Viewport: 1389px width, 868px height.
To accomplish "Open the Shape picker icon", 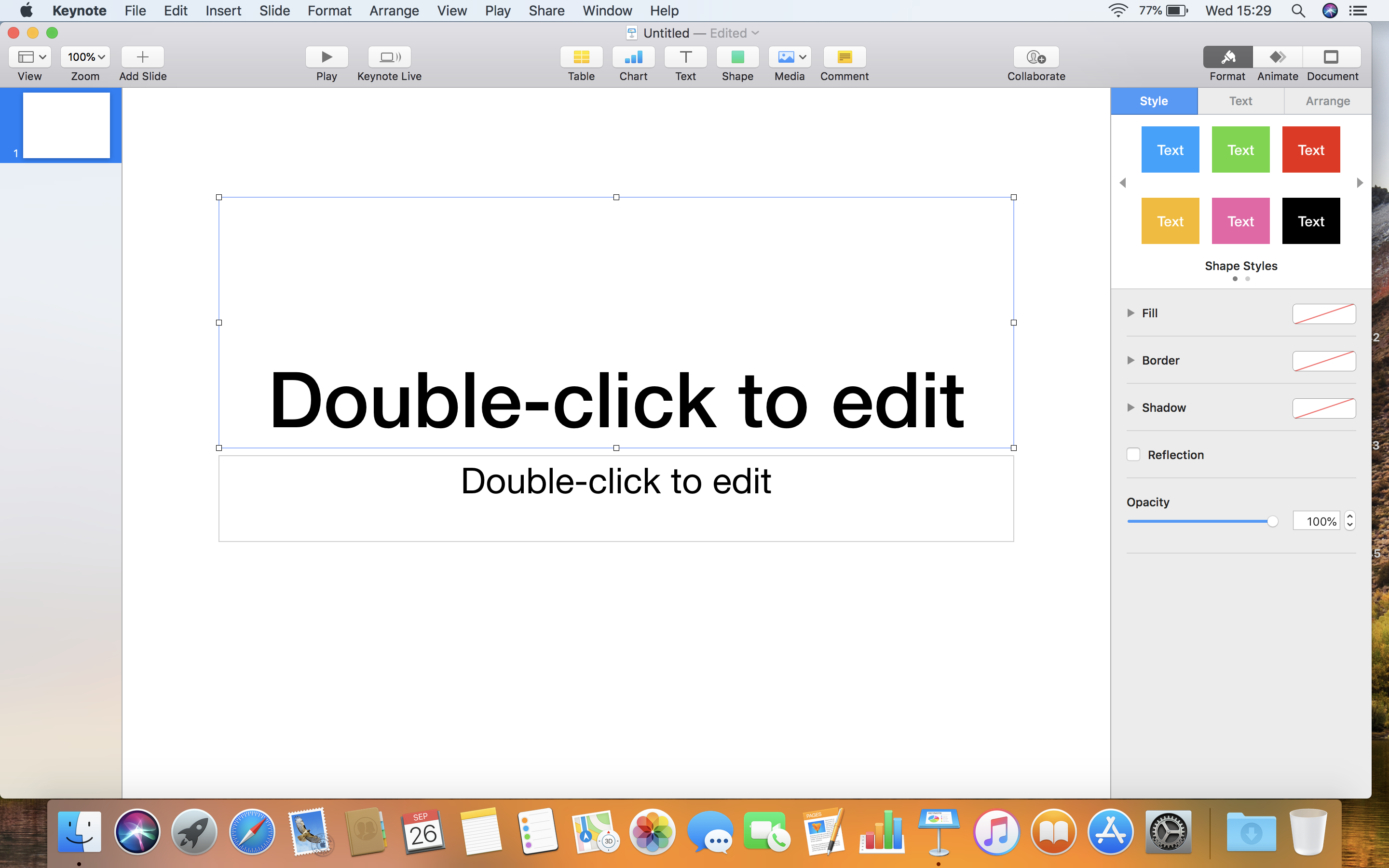I will [737, 57].
